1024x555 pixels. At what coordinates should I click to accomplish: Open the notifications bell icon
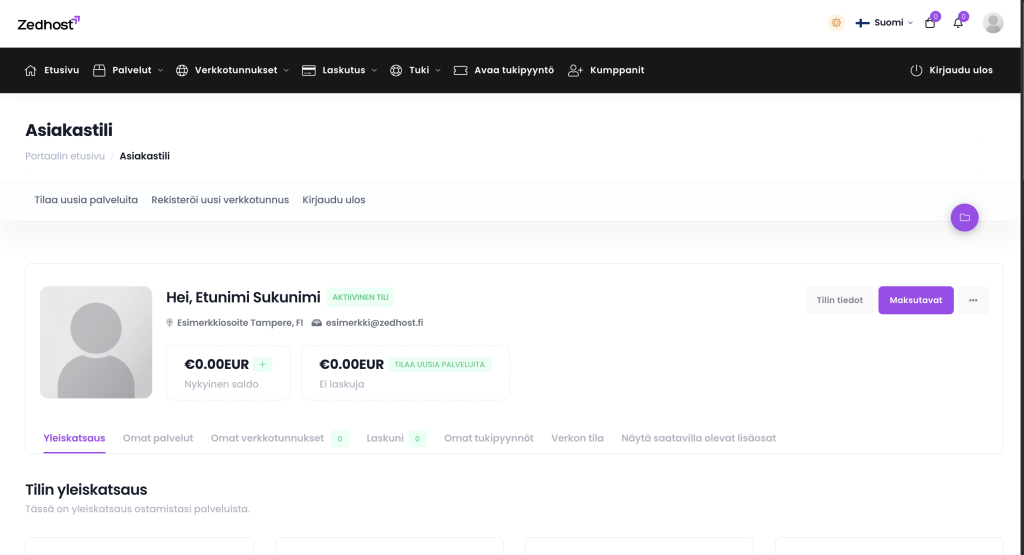pos(958,23)
